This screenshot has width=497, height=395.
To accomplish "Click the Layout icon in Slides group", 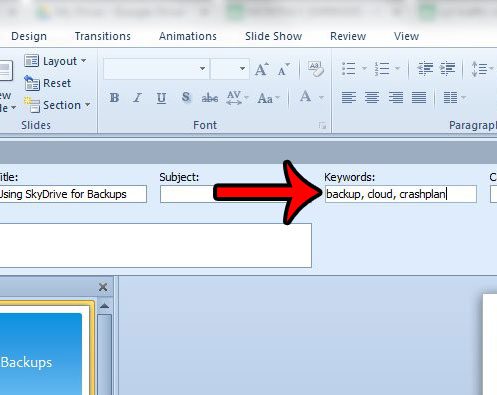I will coord(32,61).
